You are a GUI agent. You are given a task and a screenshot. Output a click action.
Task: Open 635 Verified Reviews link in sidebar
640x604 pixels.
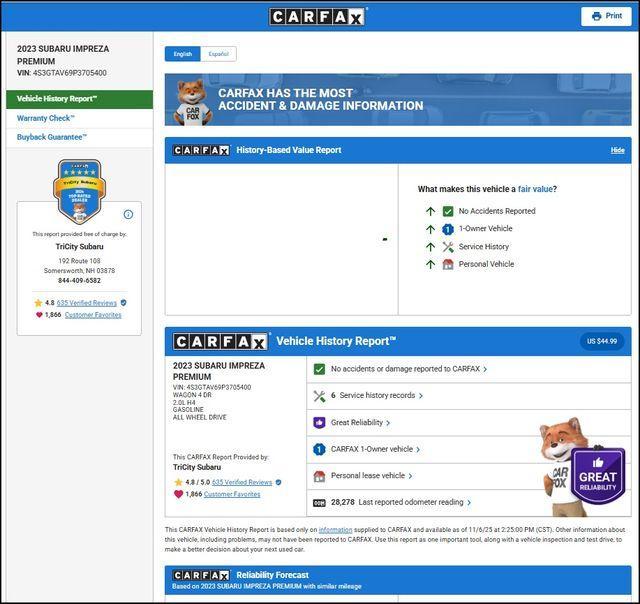pyautogui.click(x=87, y=302)
